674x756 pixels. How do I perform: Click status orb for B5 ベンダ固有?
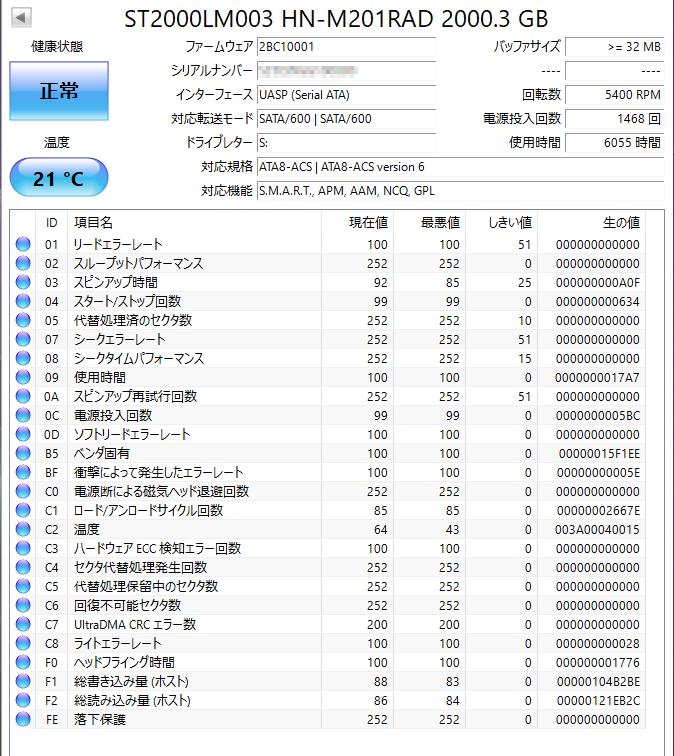click(x=23, y=453)
